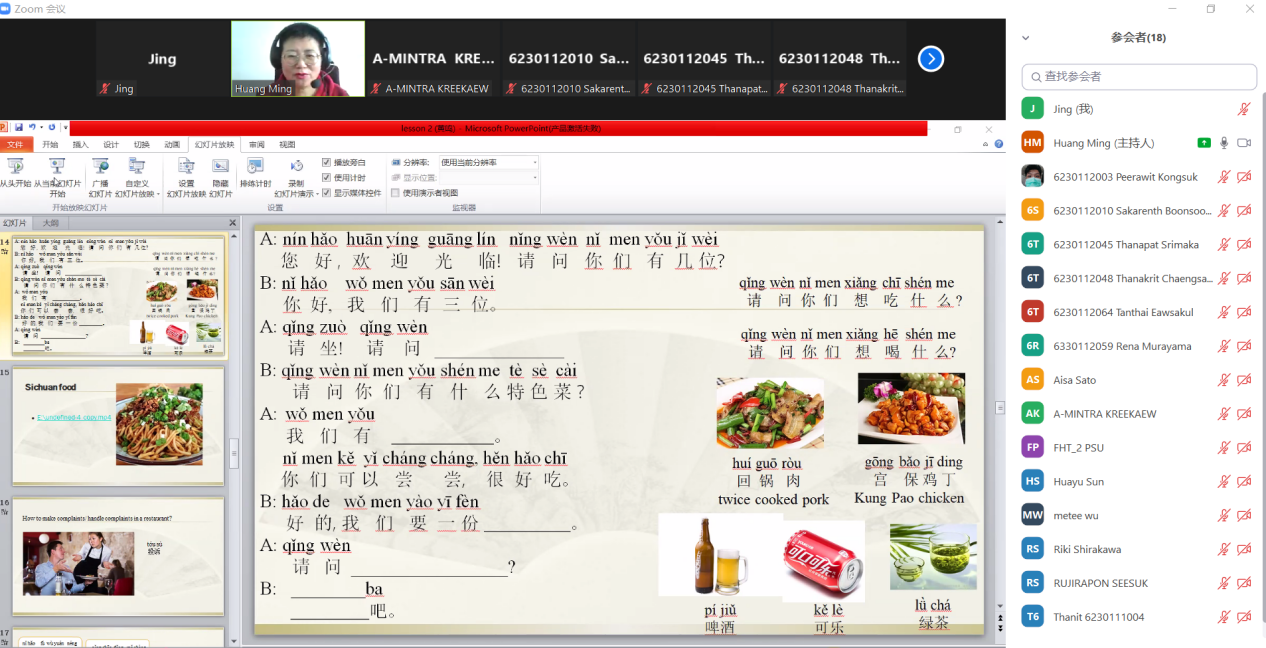Switch to the 大纲 outline pane tab

pyautogui.click(x=50, y=223)
